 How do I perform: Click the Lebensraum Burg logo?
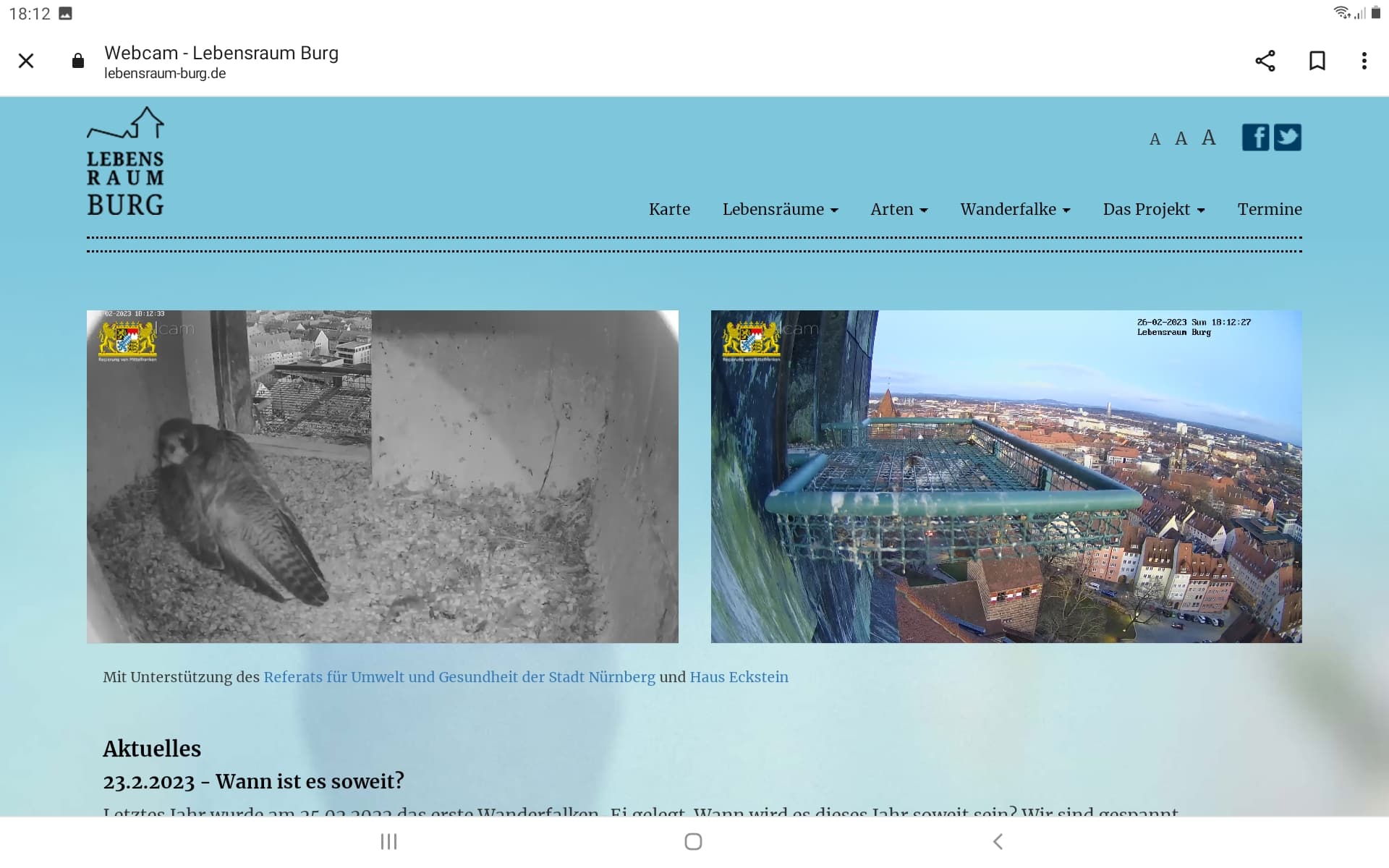(126, 161)
